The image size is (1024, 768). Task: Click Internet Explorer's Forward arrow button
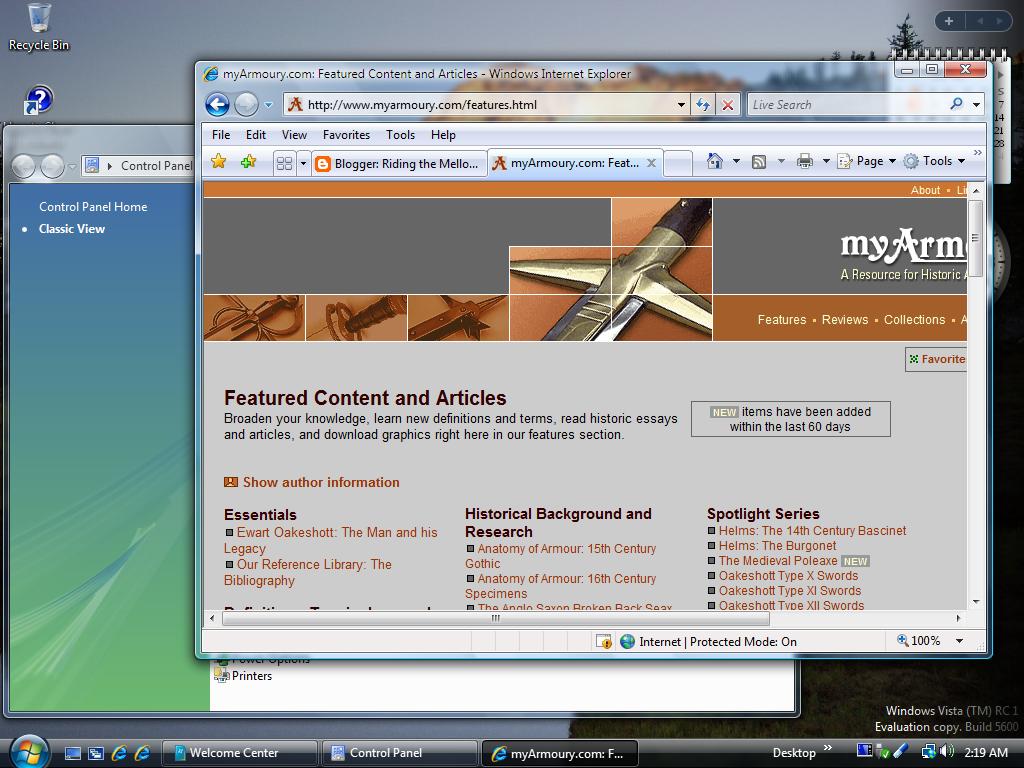point(246,104)
